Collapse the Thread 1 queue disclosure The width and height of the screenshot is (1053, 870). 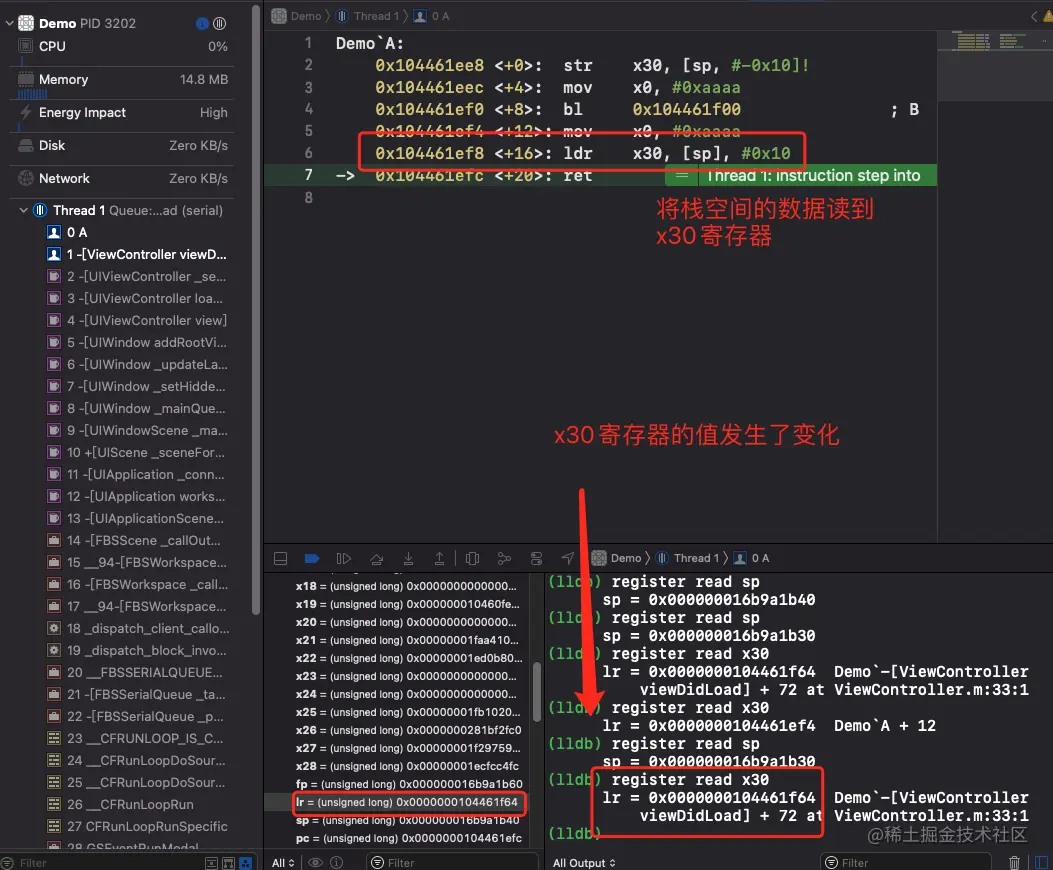[22, 210]
